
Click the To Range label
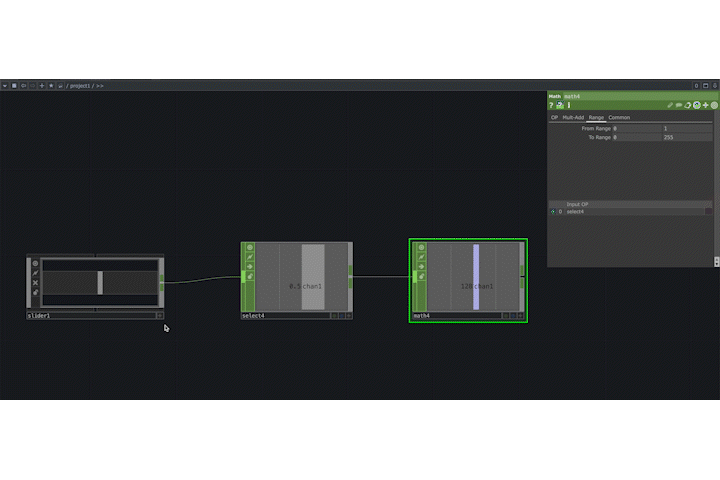point(600,137)
